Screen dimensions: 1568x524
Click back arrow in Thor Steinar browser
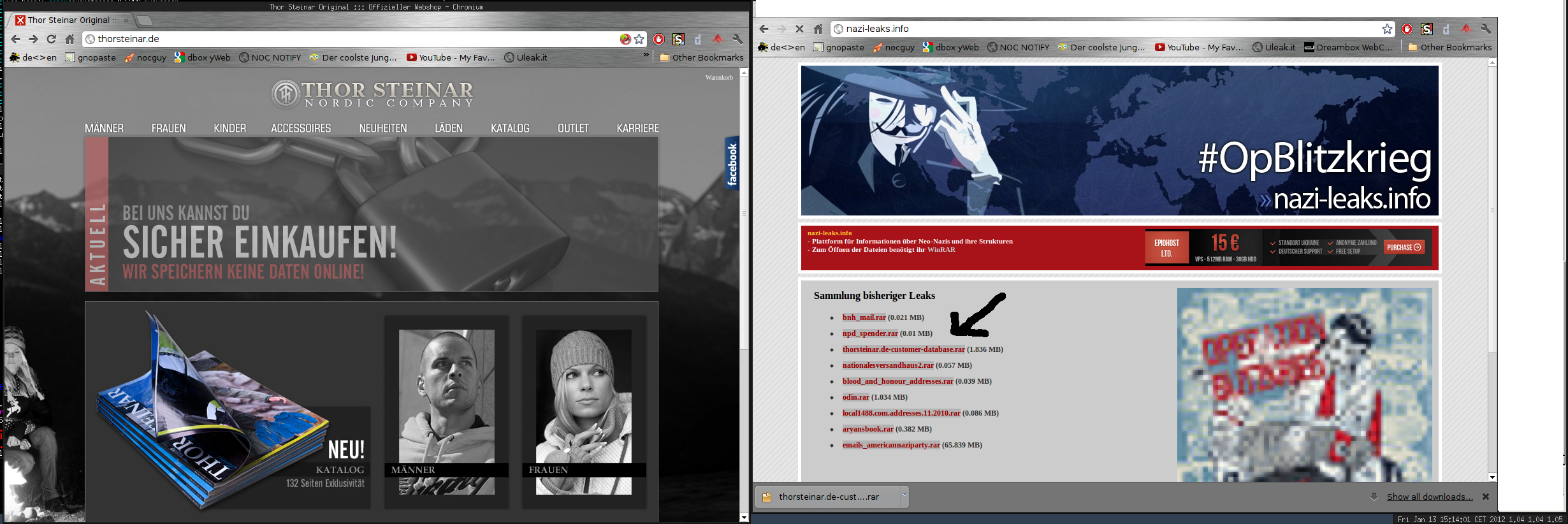[16, 39]
